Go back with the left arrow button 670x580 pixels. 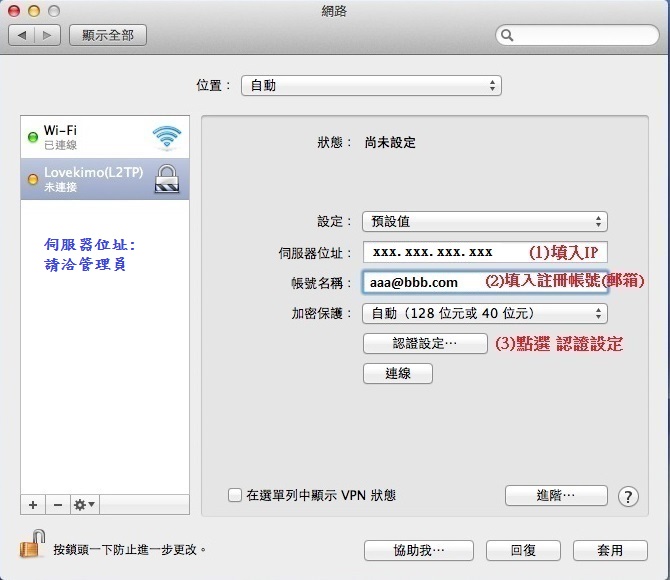click(x=21, y=35)
